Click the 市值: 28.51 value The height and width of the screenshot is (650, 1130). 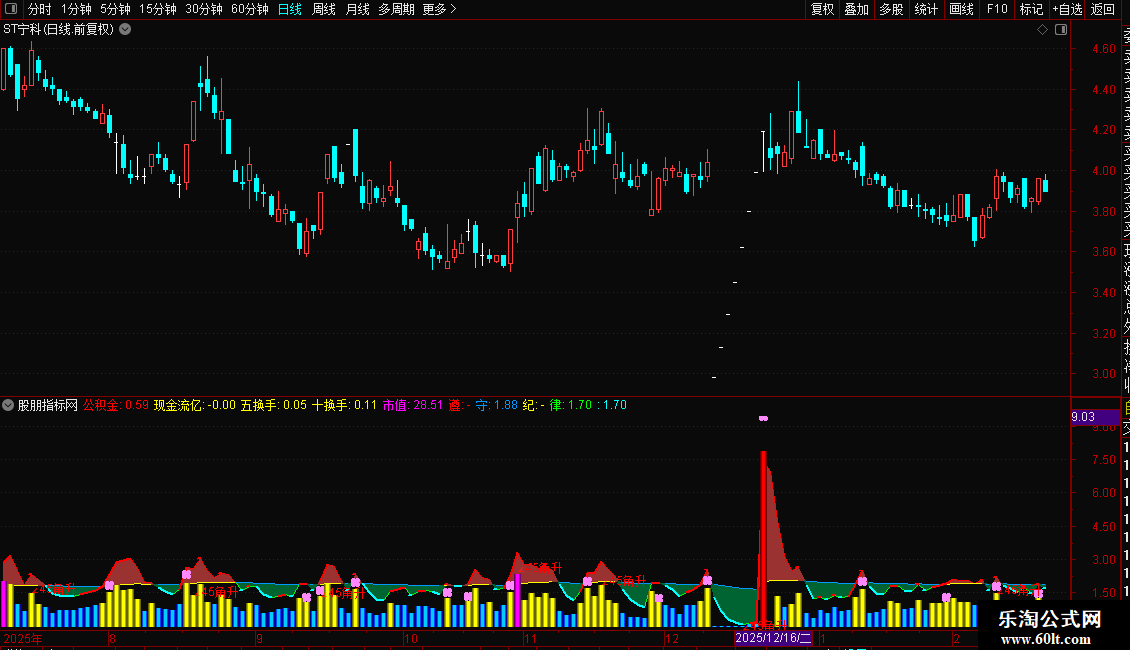[x=412, y=405]
